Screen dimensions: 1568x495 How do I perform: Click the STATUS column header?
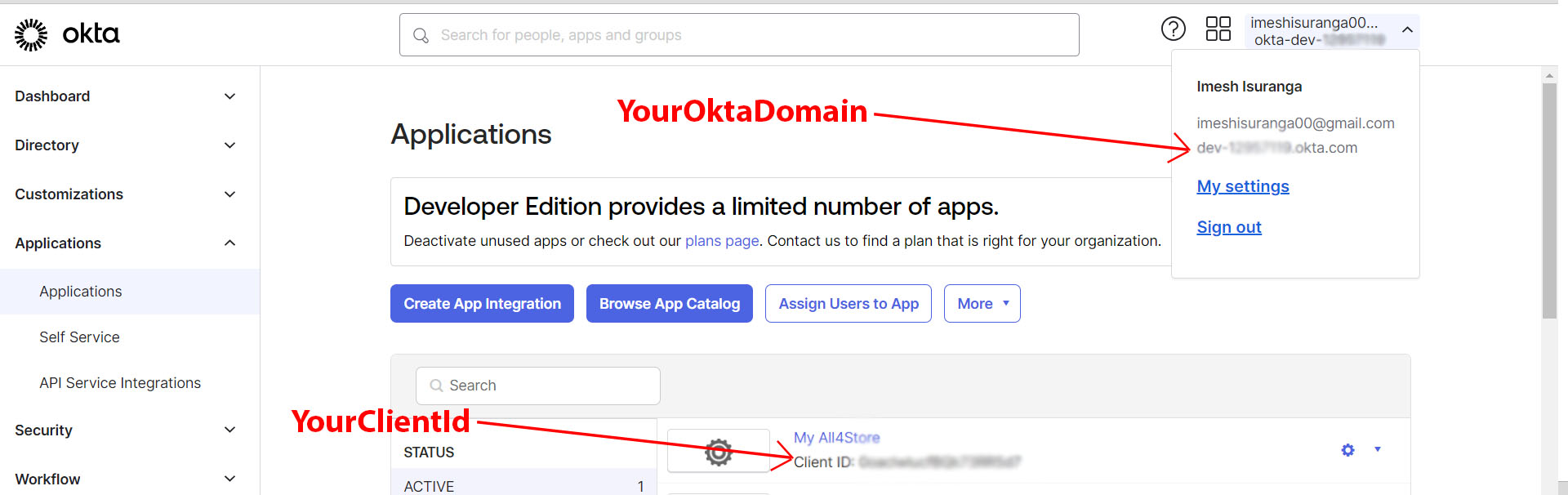point(429,453)
